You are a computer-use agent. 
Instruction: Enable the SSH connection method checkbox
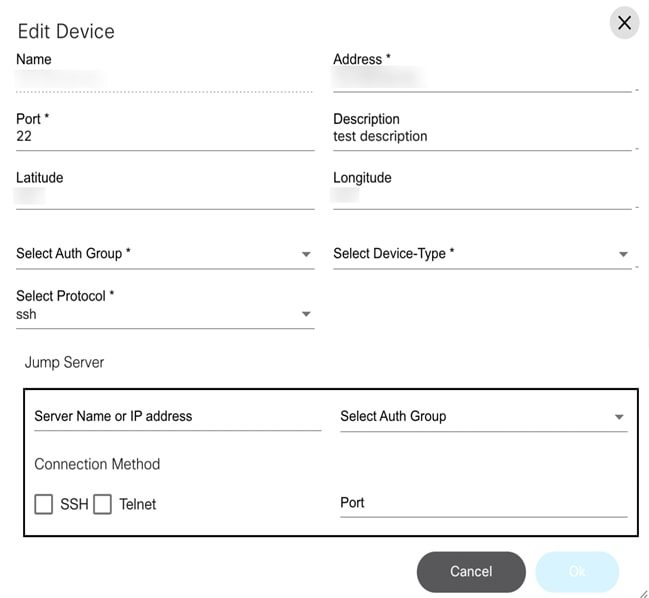(44, 504)
